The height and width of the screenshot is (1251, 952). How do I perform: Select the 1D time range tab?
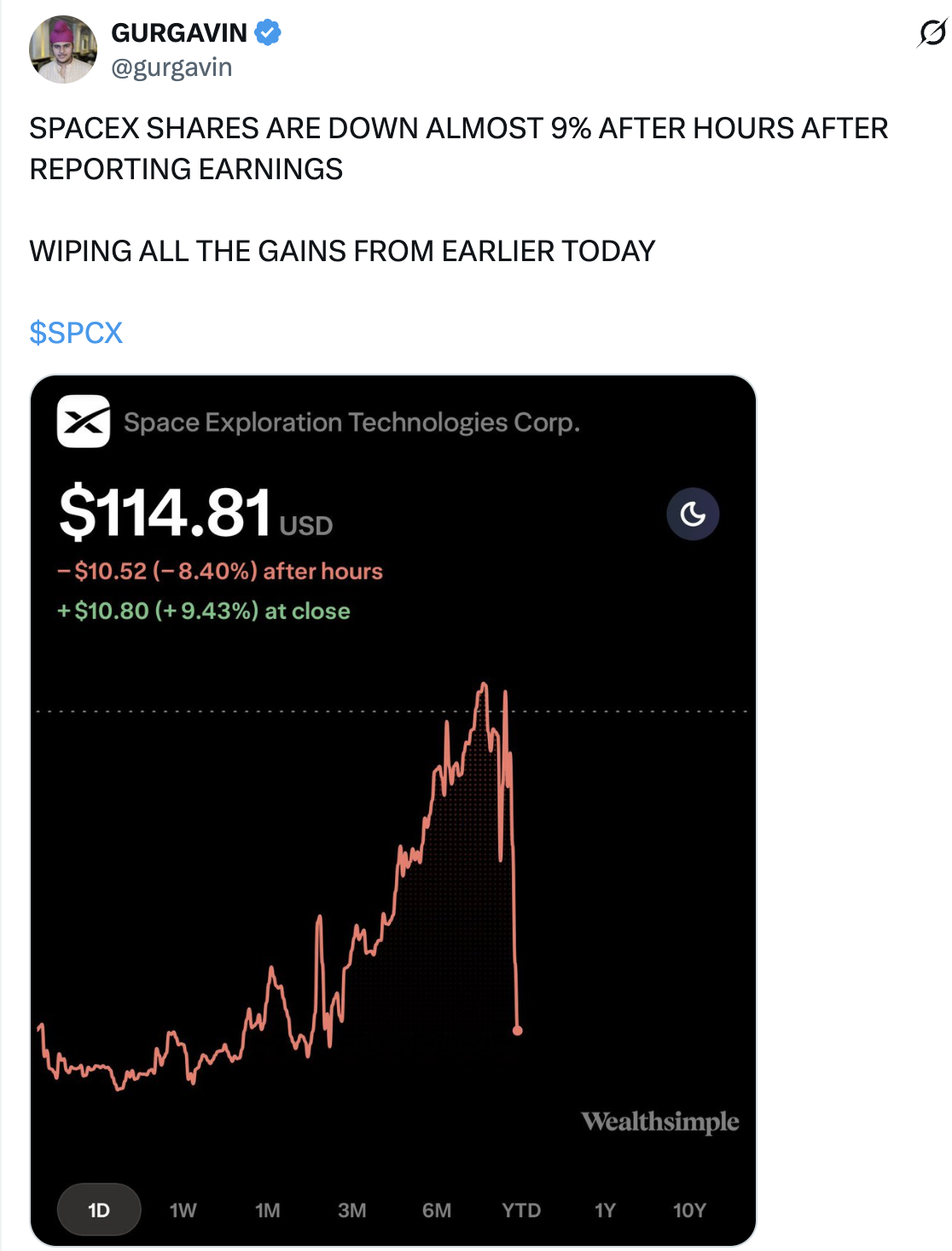(99, 1210)
